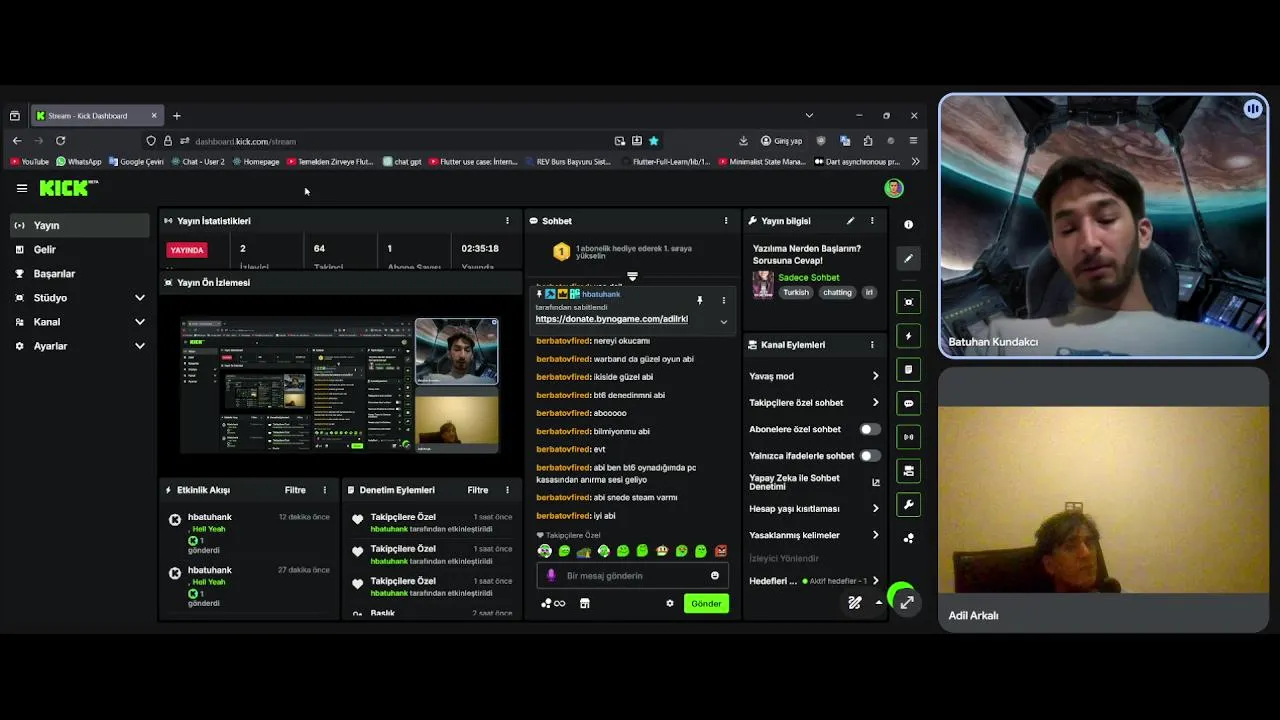The height and width of the screenshot is (720, 1280).
Task: Open the donate.bynogame.com pinned link
Action: pyautogui.click(x=611, y=319)
